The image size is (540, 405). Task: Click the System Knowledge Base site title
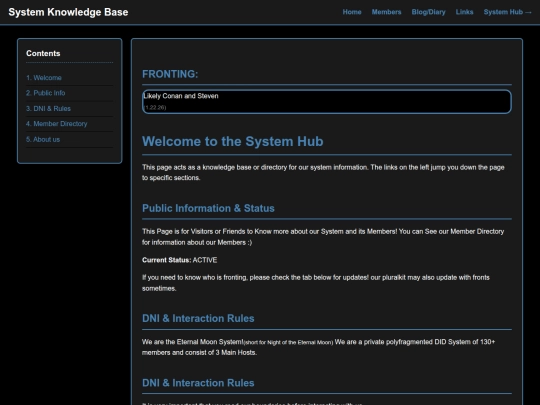68,12
